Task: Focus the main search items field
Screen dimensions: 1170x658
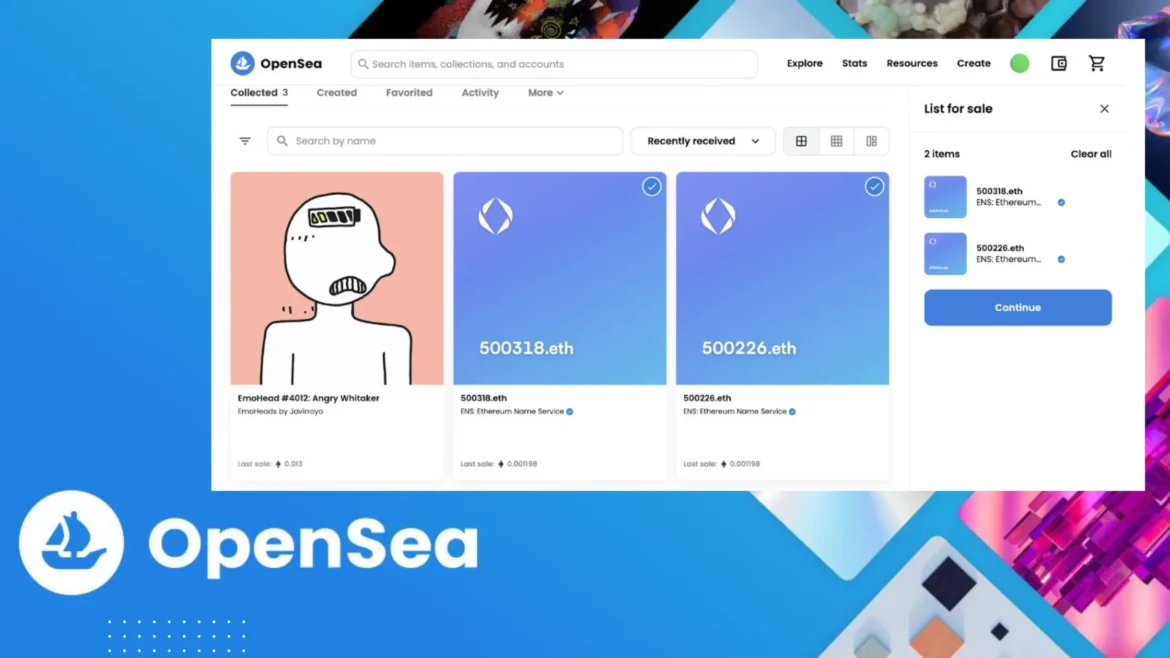Action: pyautogui.click(x=554, y=64)
